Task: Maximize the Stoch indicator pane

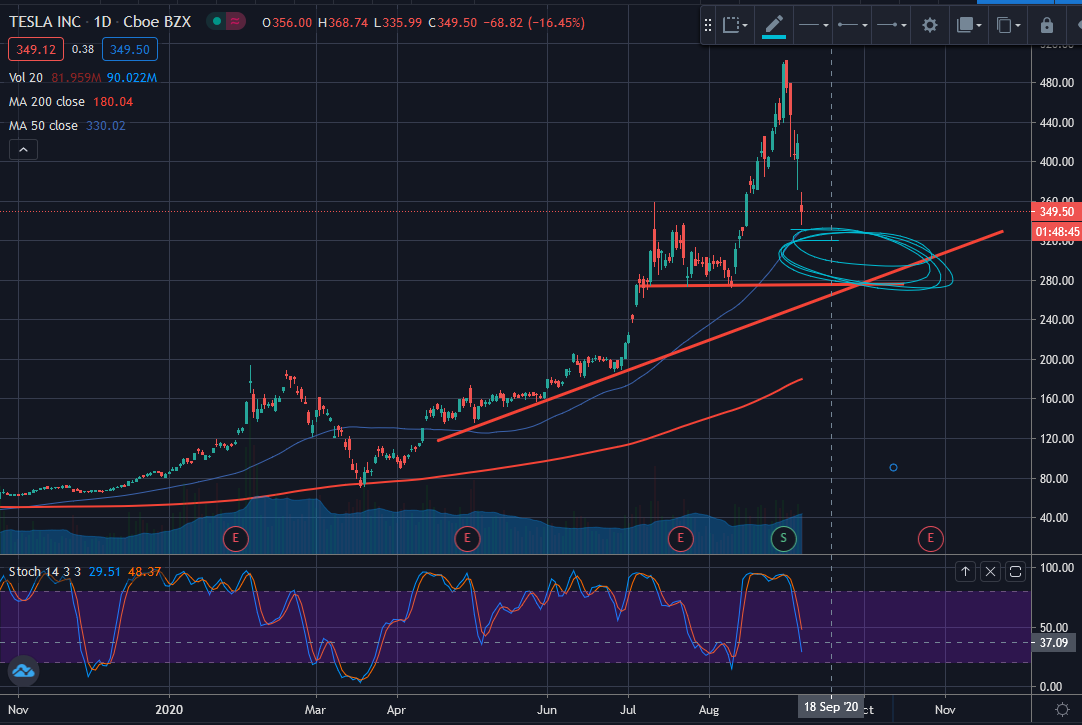Action: (1016, 571)
